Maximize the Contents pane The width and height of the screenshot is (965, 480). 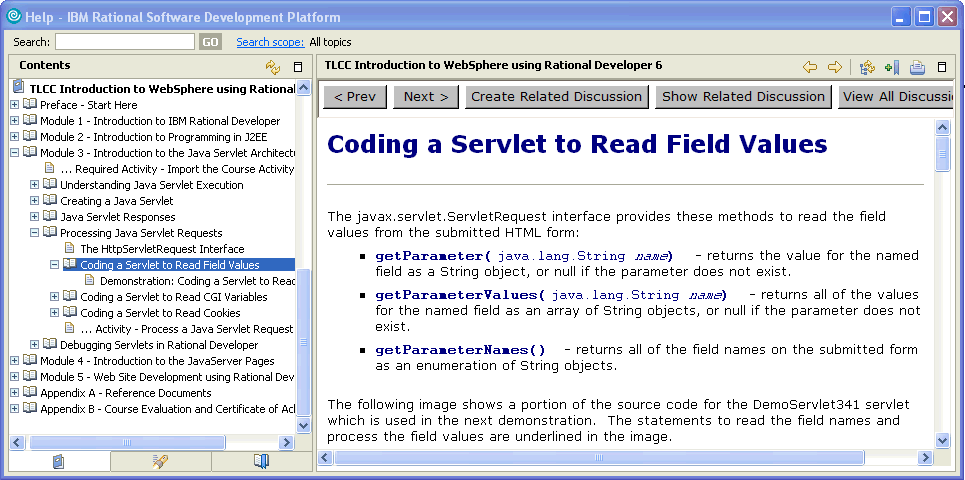298,67
